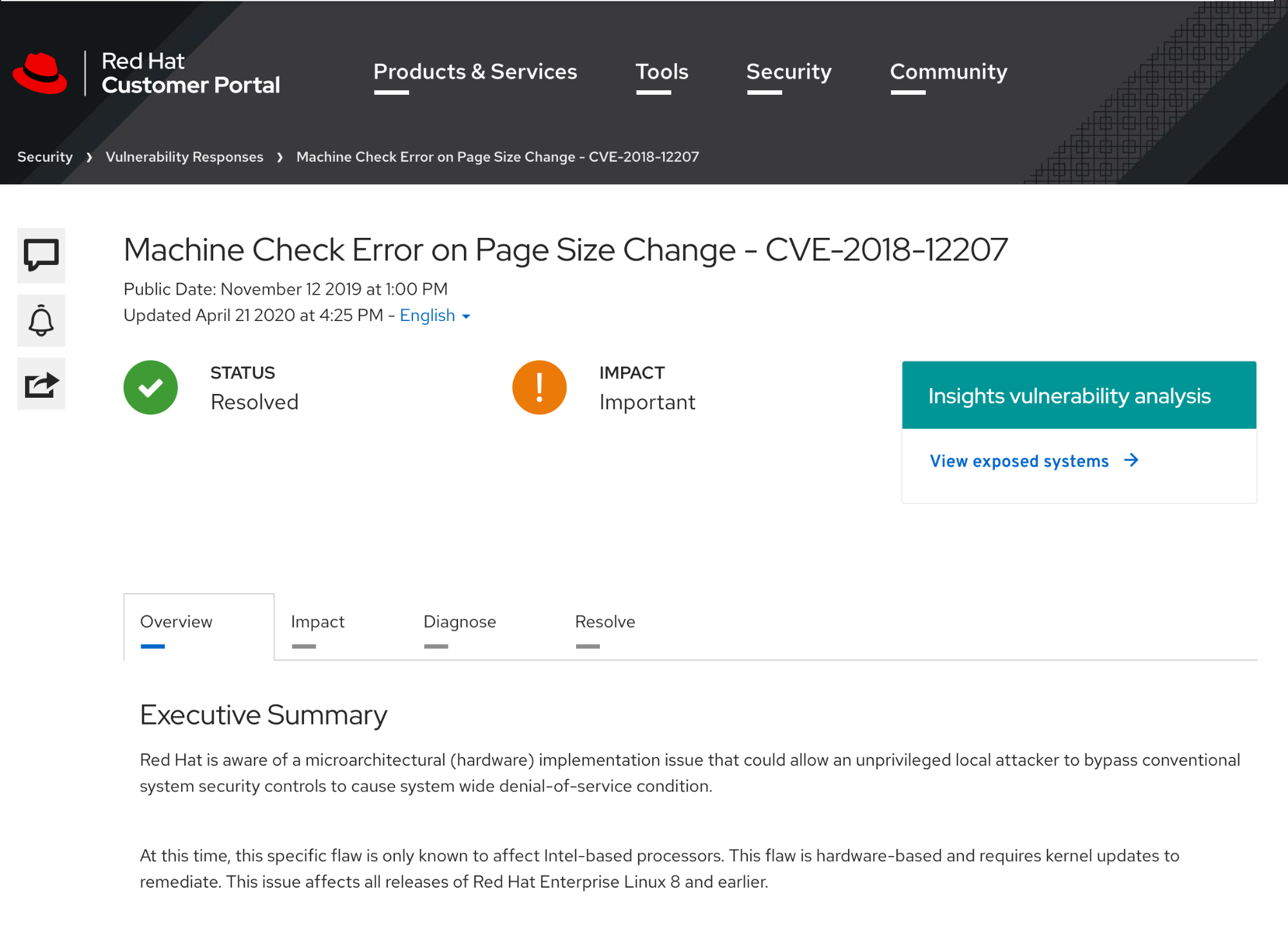Viewport: 1288px width, 936px height.
Task: Click the View exposed systems link
Action: point(1019,461)
